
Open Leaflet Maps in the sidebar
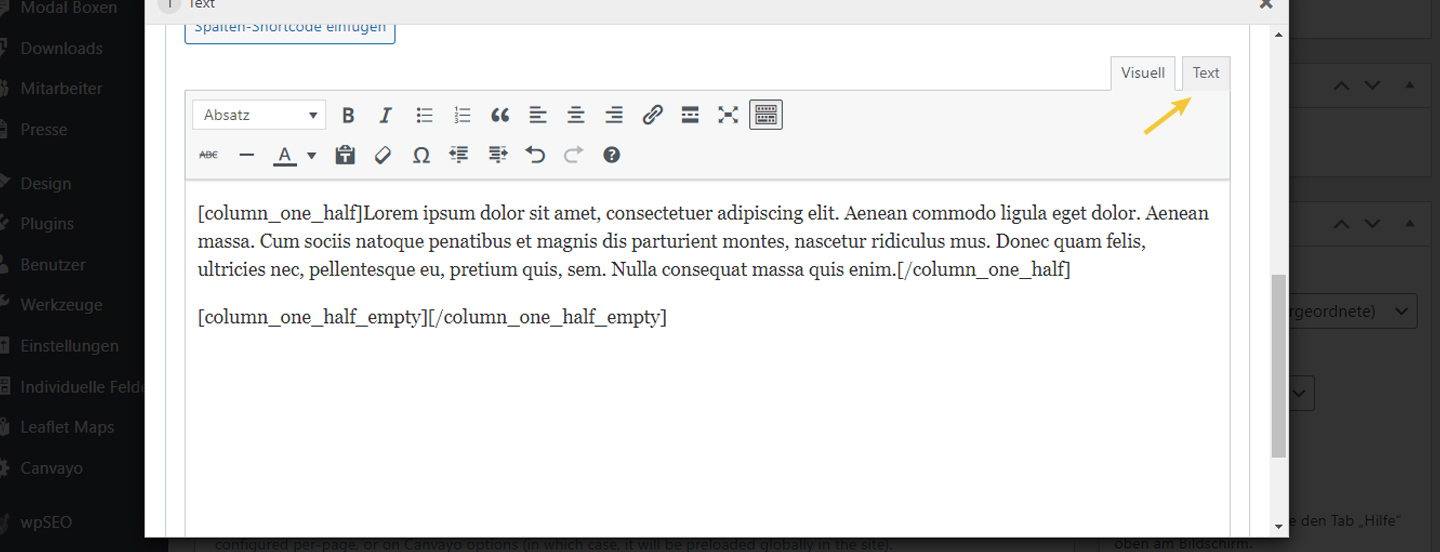(67, 427)
